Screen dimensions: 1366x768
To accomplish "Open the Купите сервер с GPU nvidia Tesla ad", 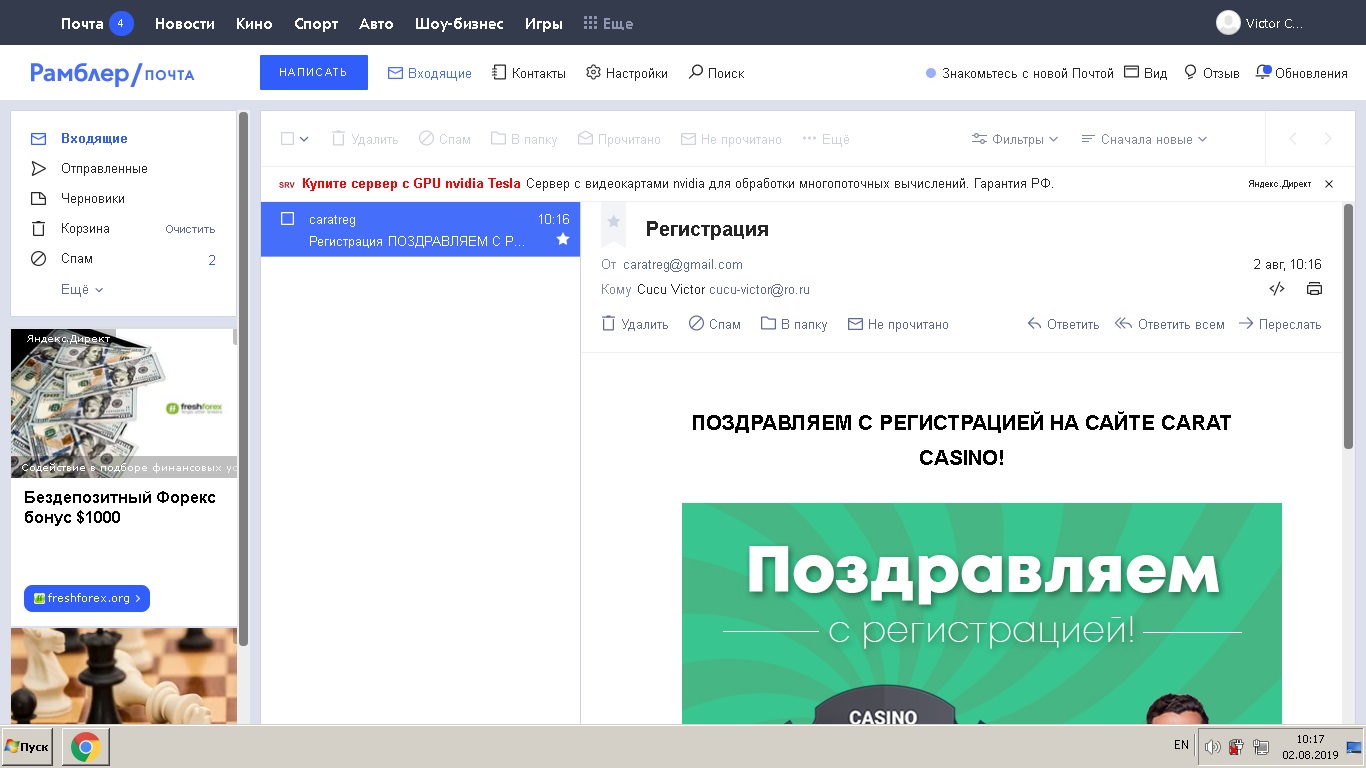I will tap(411, 184).
